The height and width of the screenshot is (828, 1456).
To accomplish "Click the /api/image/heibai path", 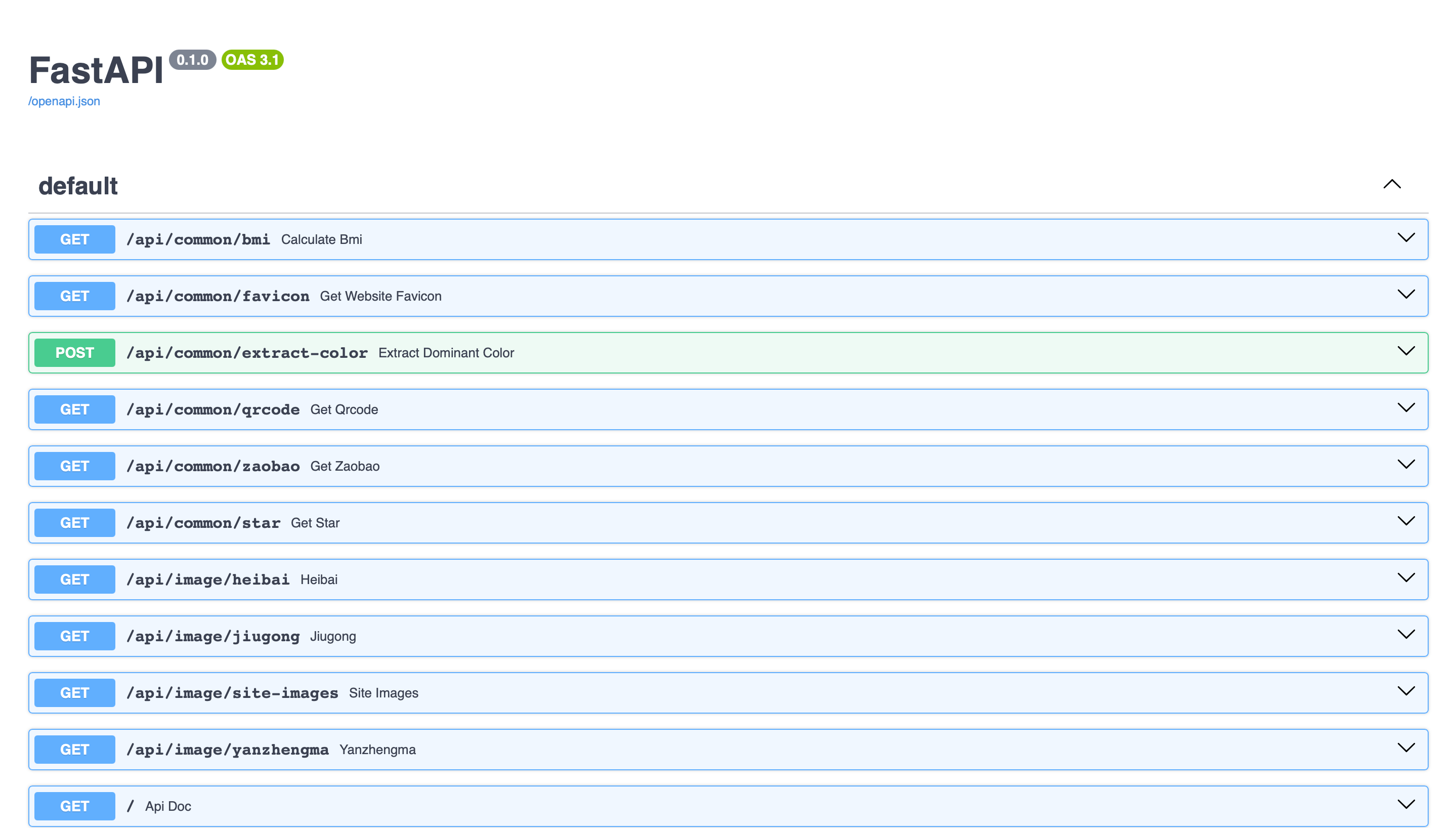I will coord(208,580).
